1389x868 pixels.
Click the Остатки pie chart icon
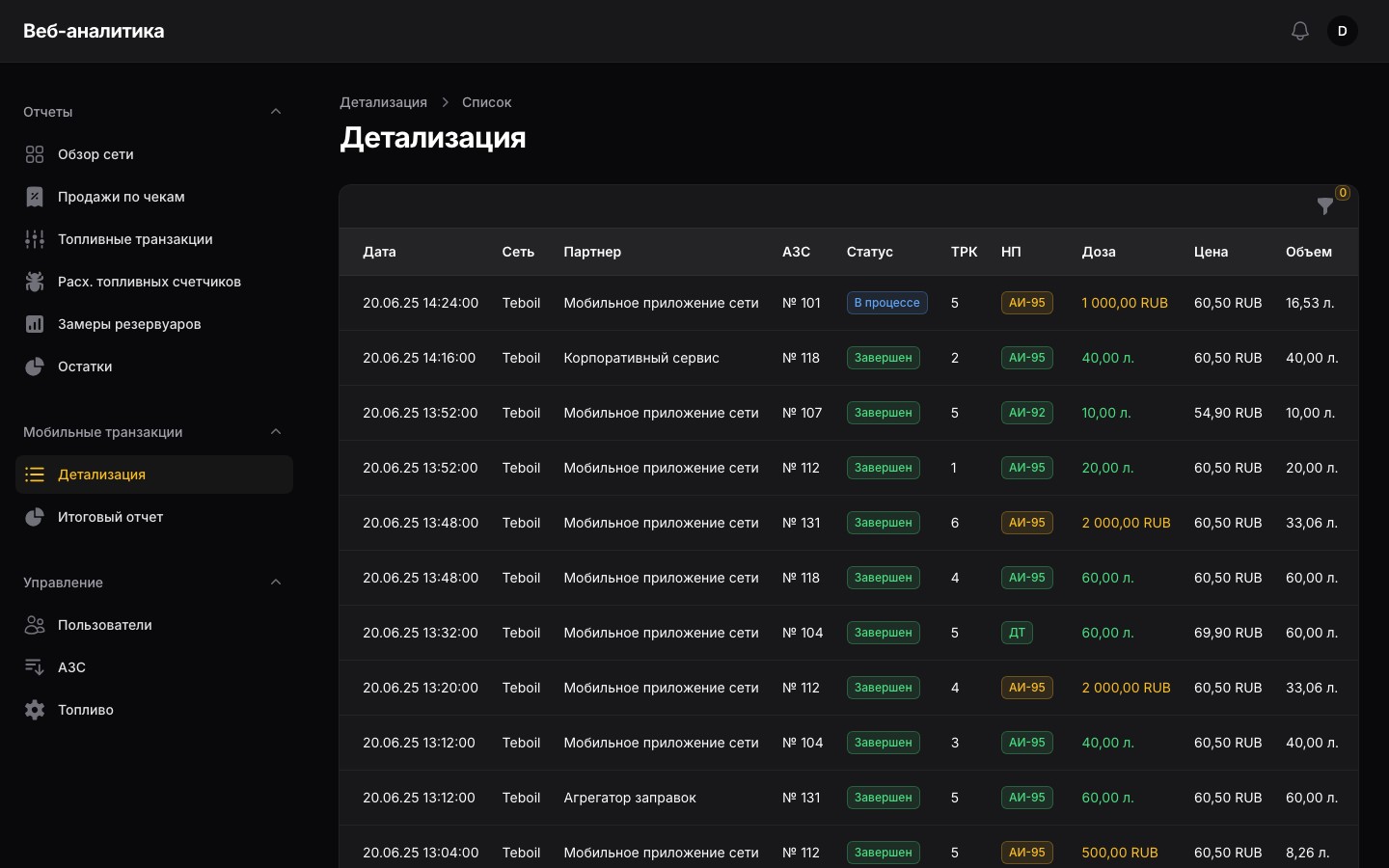(35, 366)
